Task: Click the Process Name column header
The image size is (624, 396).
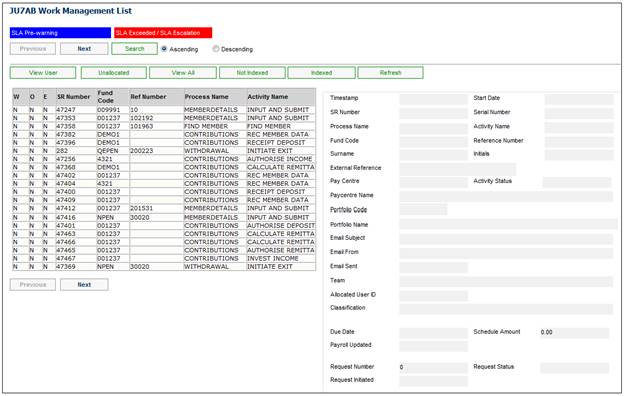Action: pos(215,97)
